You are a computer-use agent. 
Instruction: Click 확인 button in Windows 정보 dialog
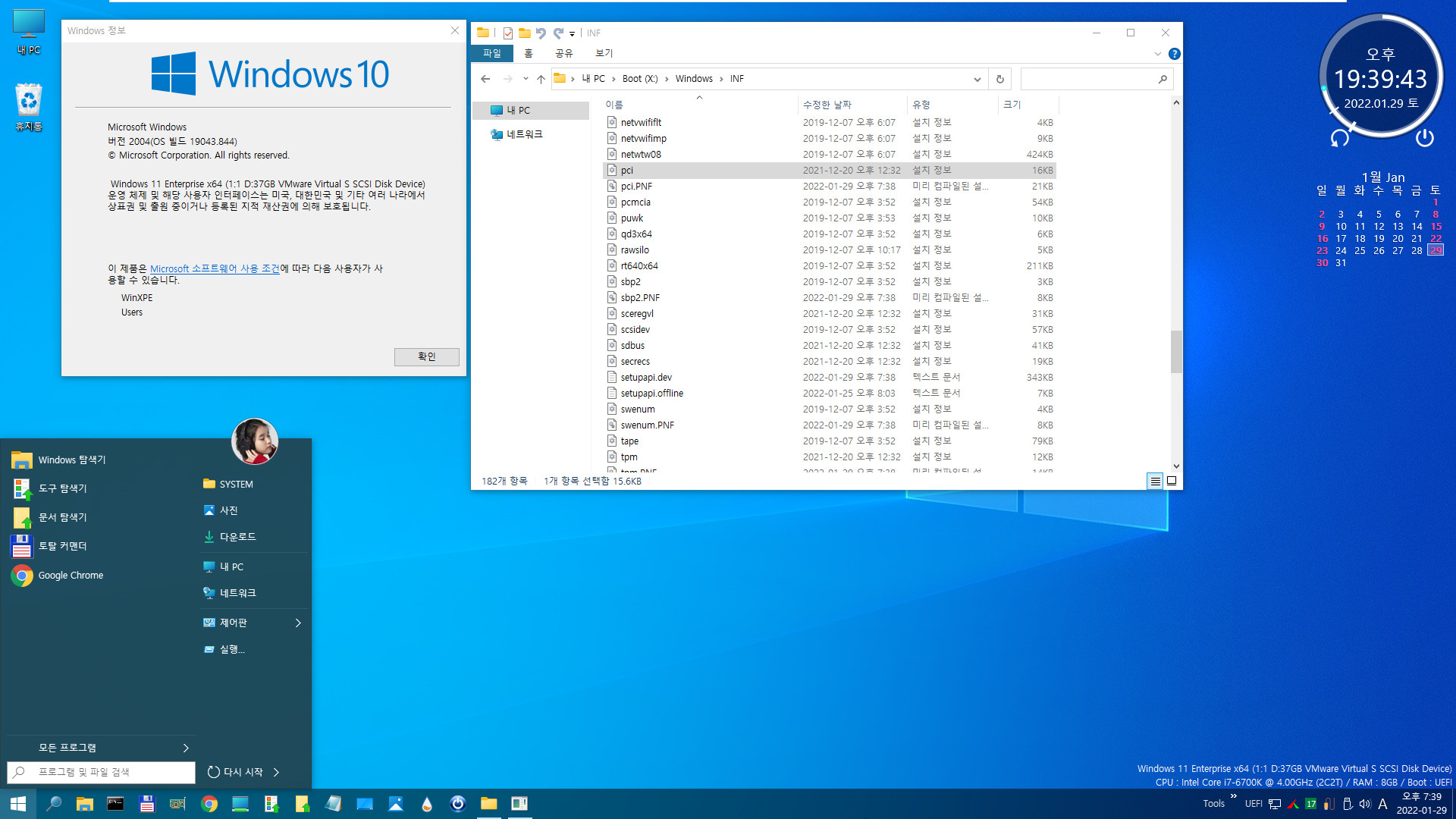click(427, 356)
